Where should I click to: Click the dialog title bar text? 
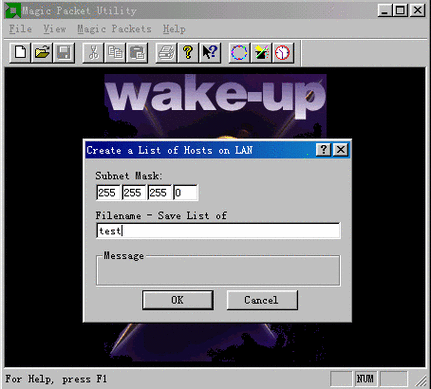[x=169, y=150]
